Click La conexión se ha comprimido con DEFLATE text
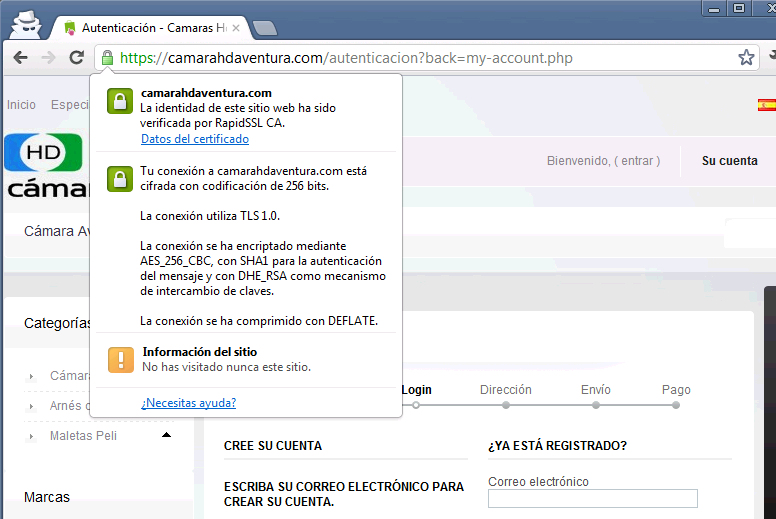Image resolution: width=776 pixels, height=519 pixels. 259,321
